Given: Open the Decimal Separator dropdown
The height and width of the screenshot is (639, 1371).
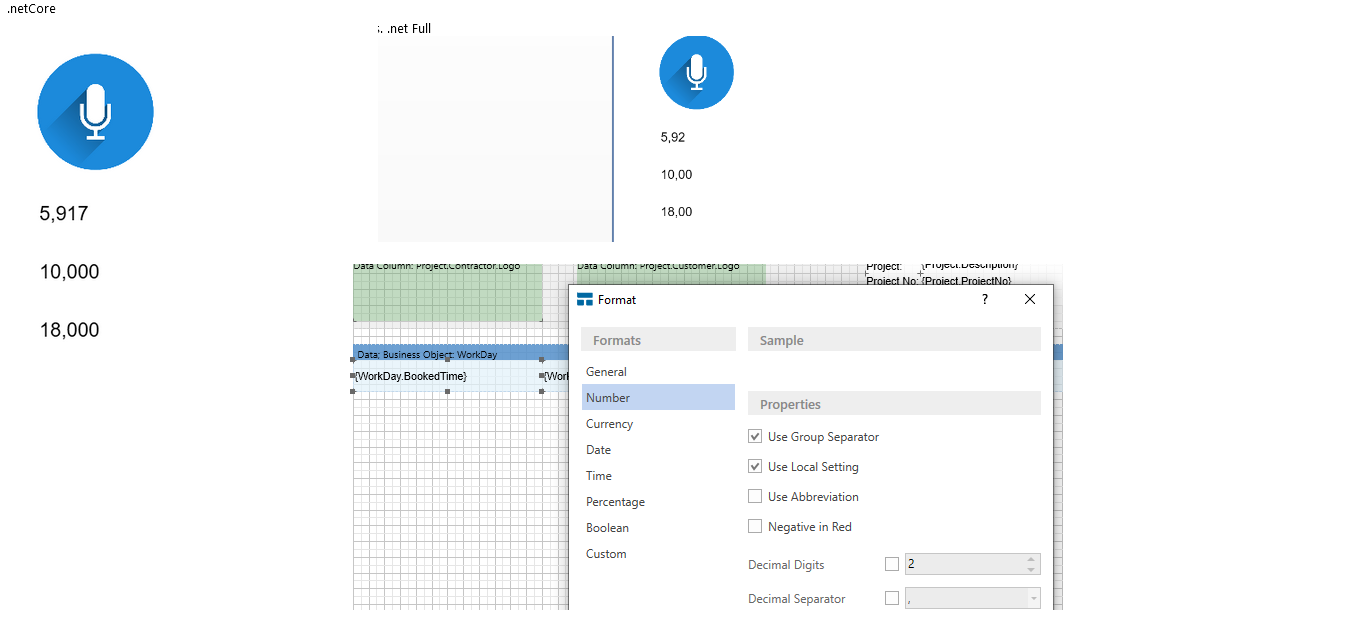Looking at the screenshot, I should coord(1031,599).
